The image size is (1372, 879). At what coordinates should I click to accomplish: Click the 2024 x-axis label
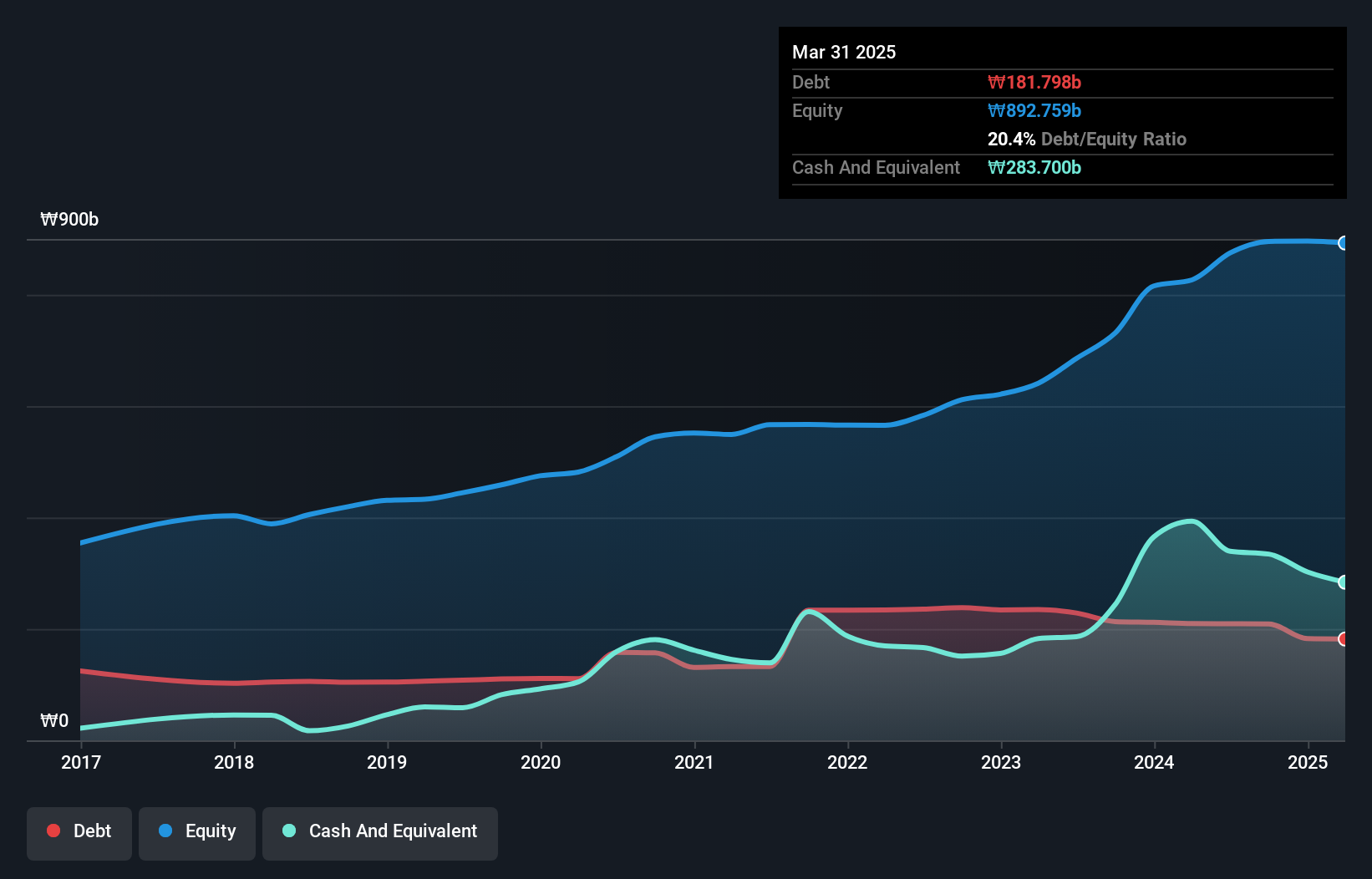point(1154,762)
